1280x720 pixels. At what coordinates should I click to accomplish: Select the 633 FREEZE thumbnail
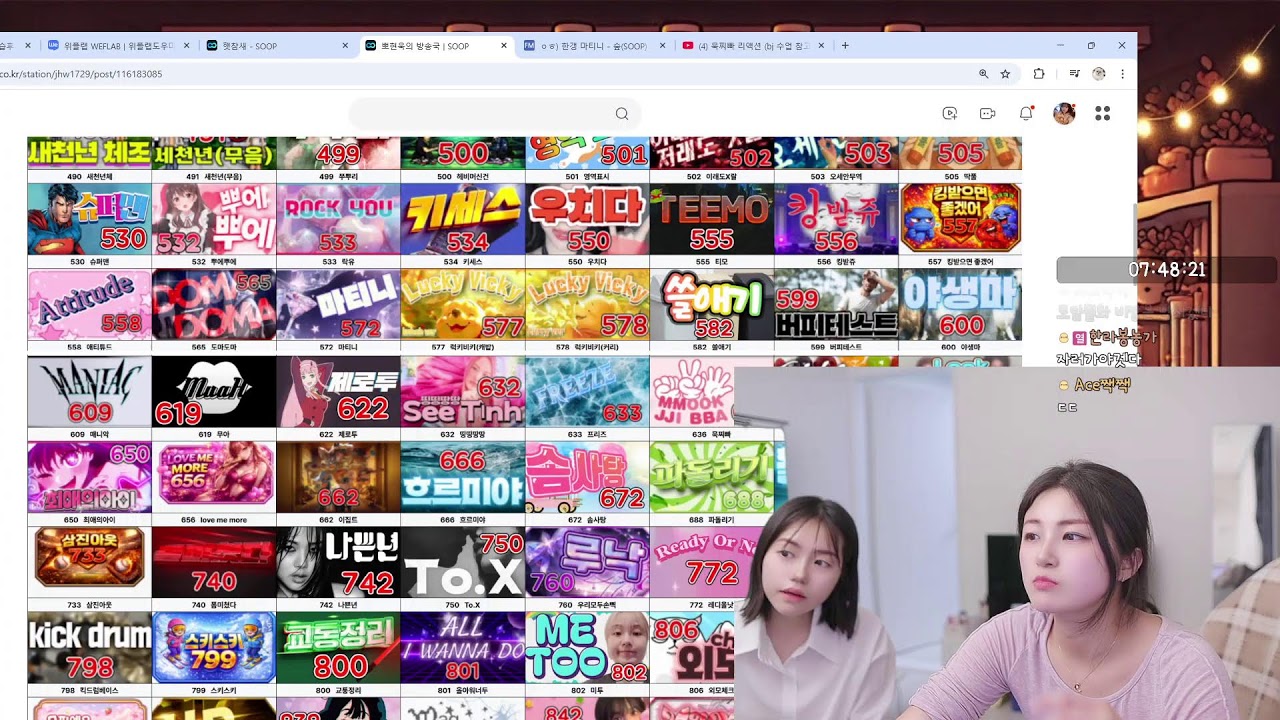[587, 391]
